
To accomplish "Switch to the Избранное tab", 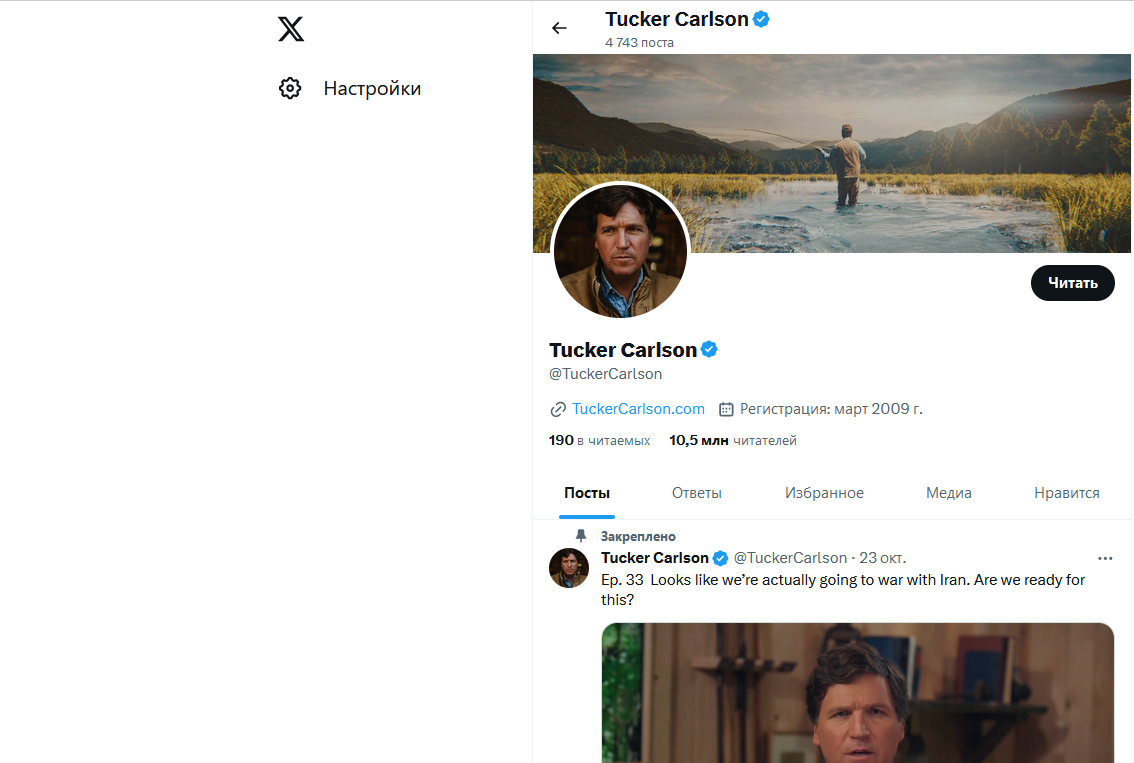I will pyautogui.click(x=824, y=493).
